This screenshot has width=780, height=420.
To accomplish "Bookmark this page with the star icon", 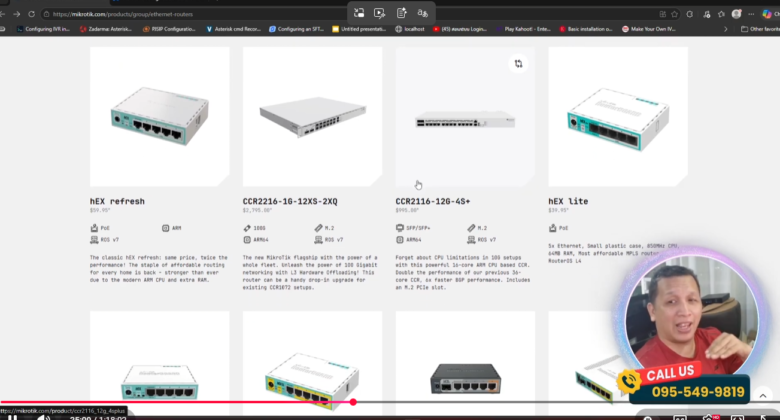I will click(x=675, y=14).
